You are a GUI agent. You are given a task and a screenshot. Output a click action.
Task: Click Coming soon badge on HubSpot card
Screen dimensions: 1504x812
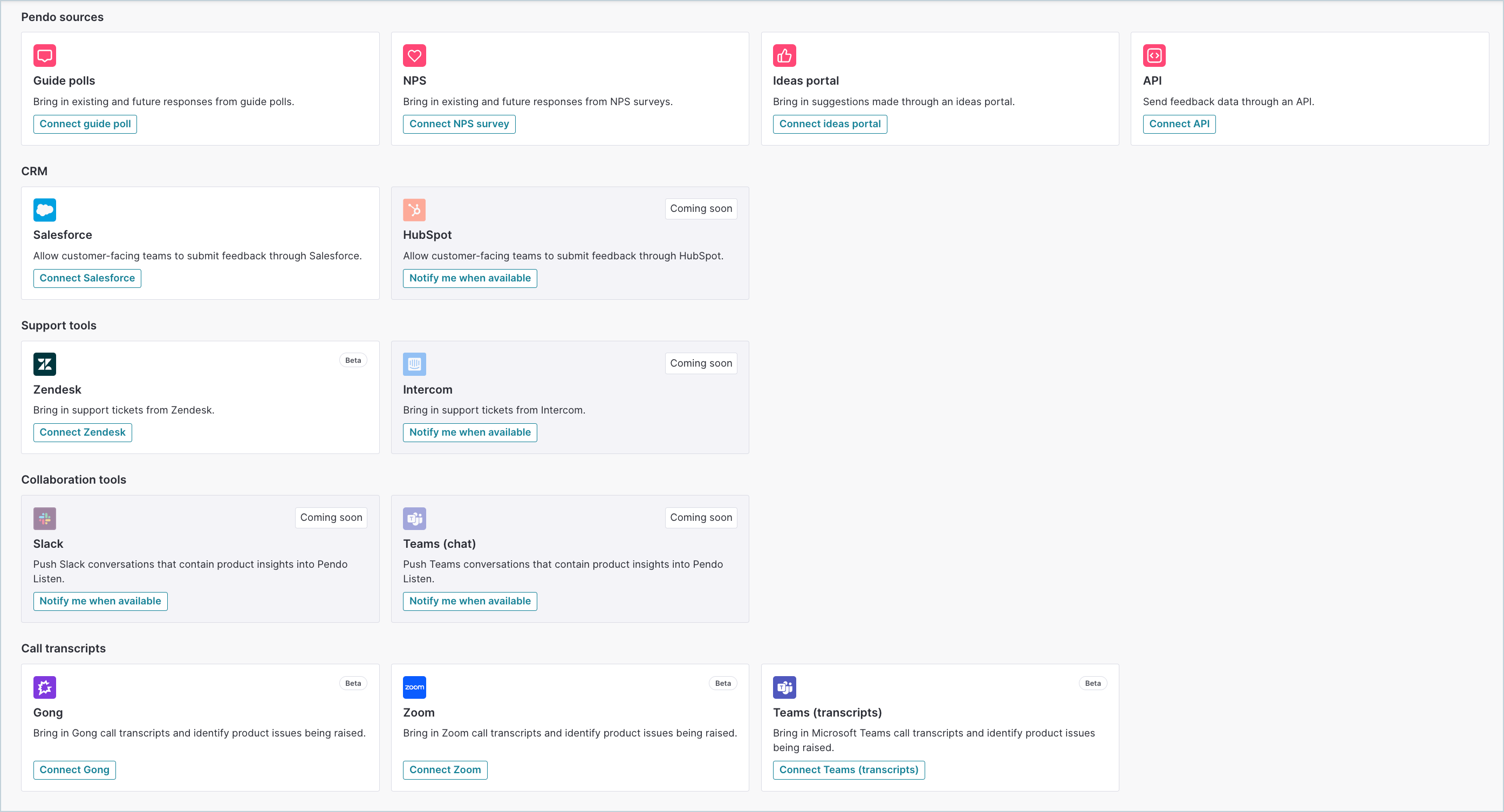(x=701, y=209)
